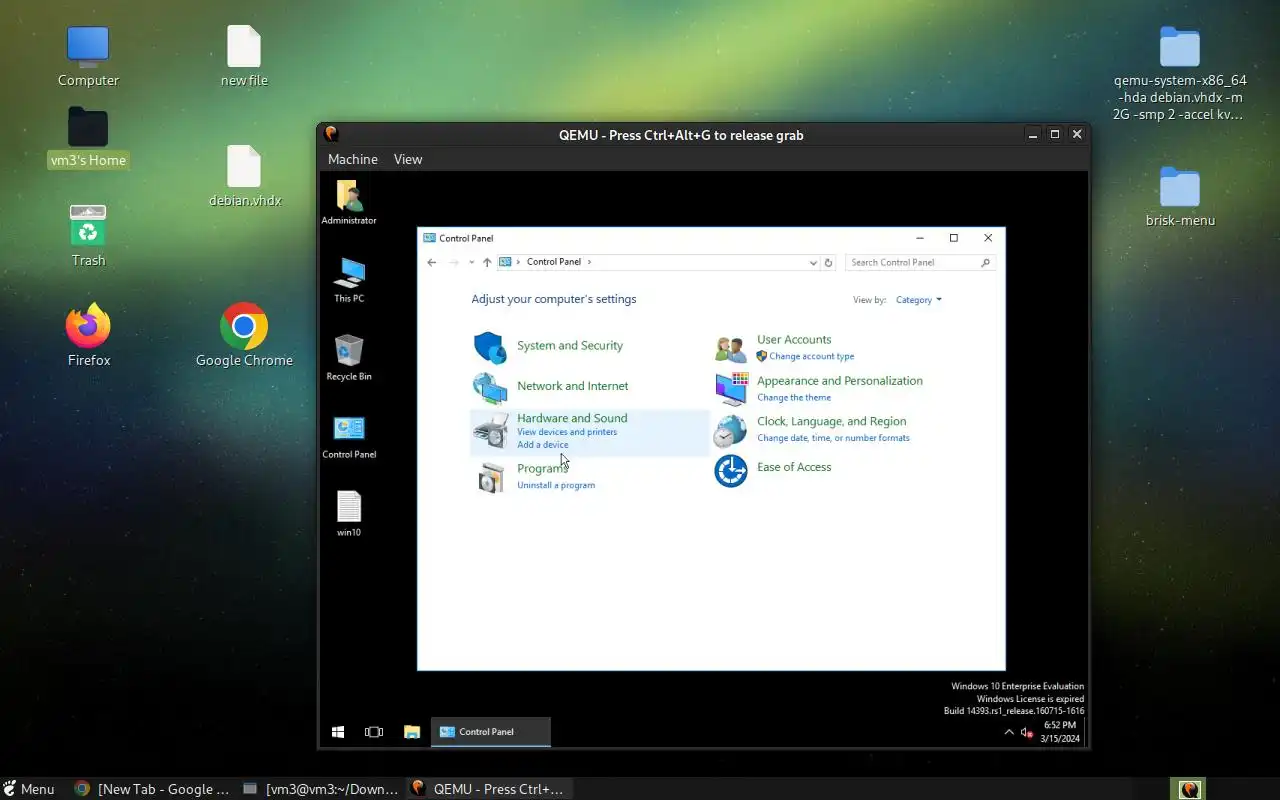This screenshot has height=800, width=1280.
Task: Go back in Control Panel navigation
Action: point(432,263)
